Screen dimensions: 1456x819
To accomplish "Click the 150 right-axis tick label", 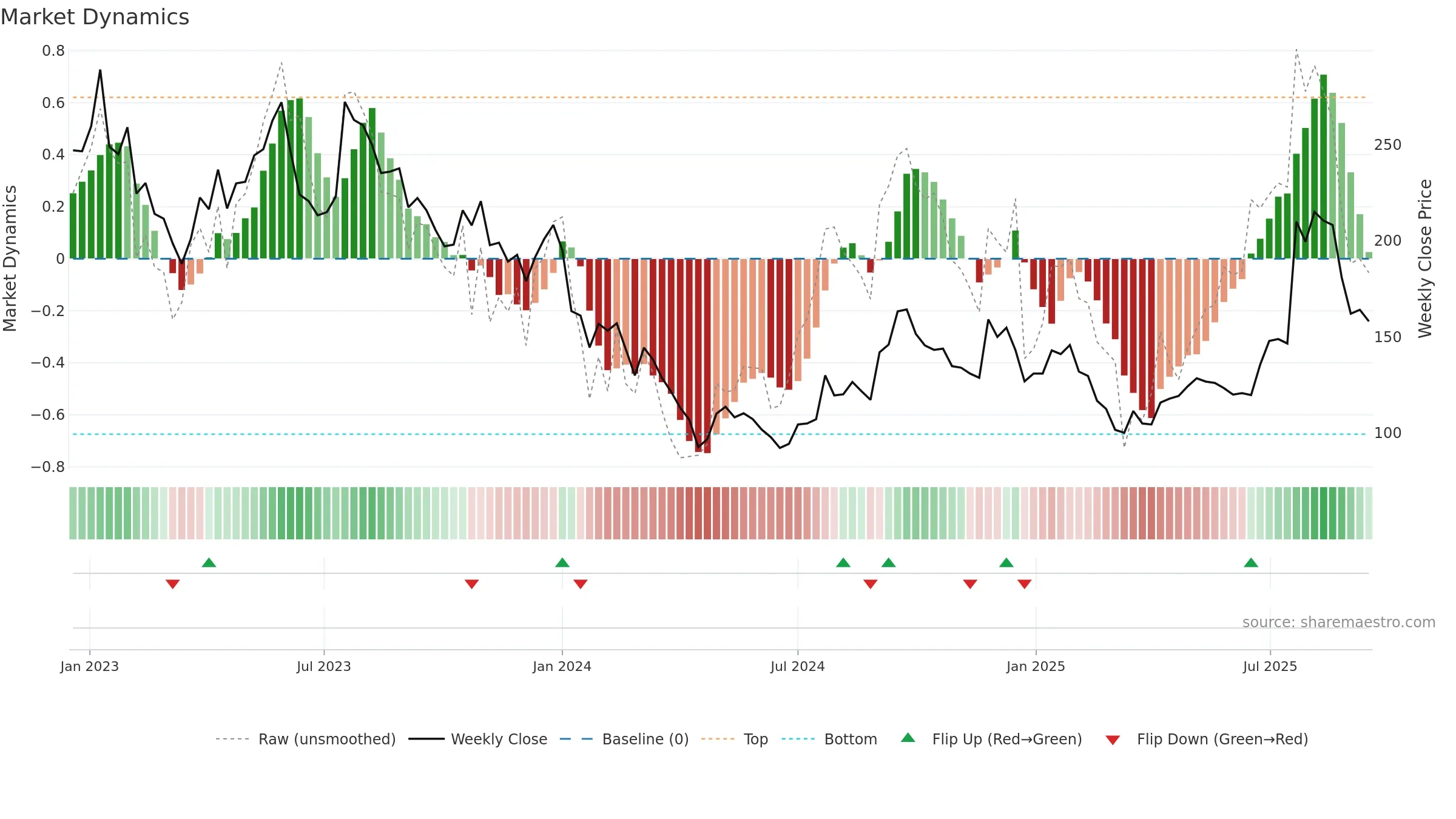I will [1388, 337].
